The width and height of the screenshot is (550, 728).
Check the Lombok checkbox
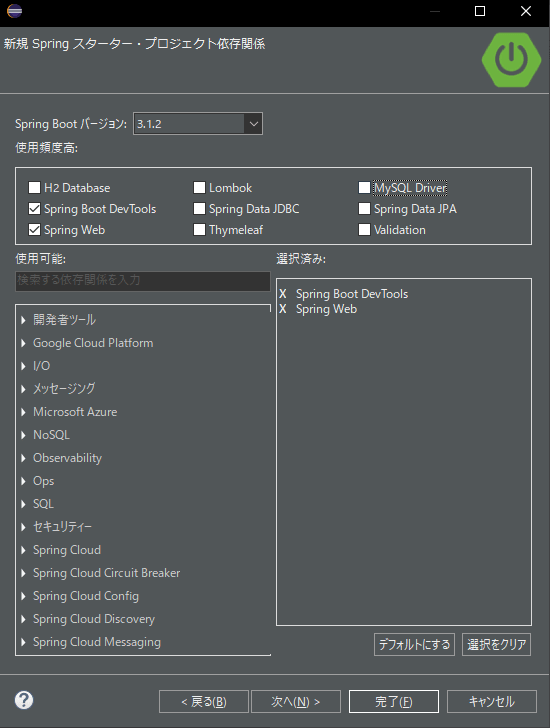tap(199, 188)
